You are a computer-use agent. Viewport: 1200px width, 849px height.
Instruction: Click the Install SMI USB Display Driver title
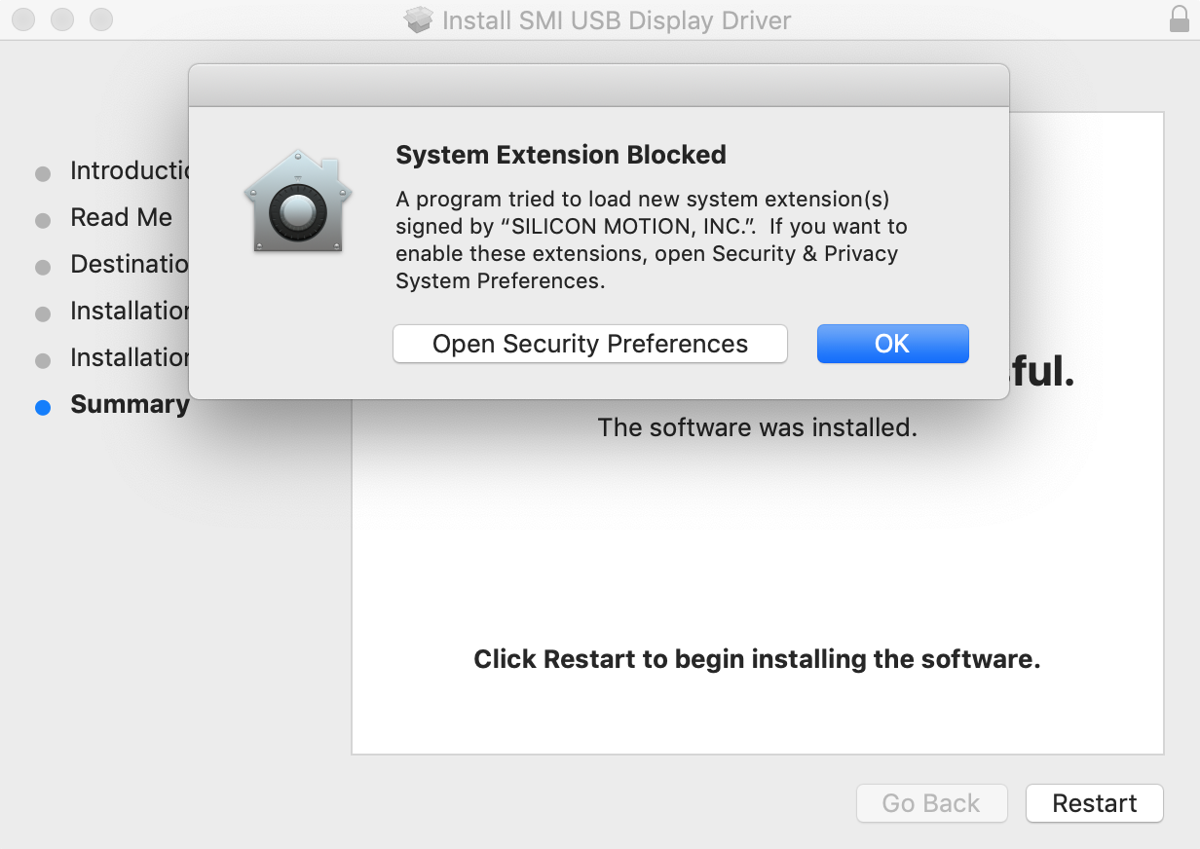[x=616, y=20]
